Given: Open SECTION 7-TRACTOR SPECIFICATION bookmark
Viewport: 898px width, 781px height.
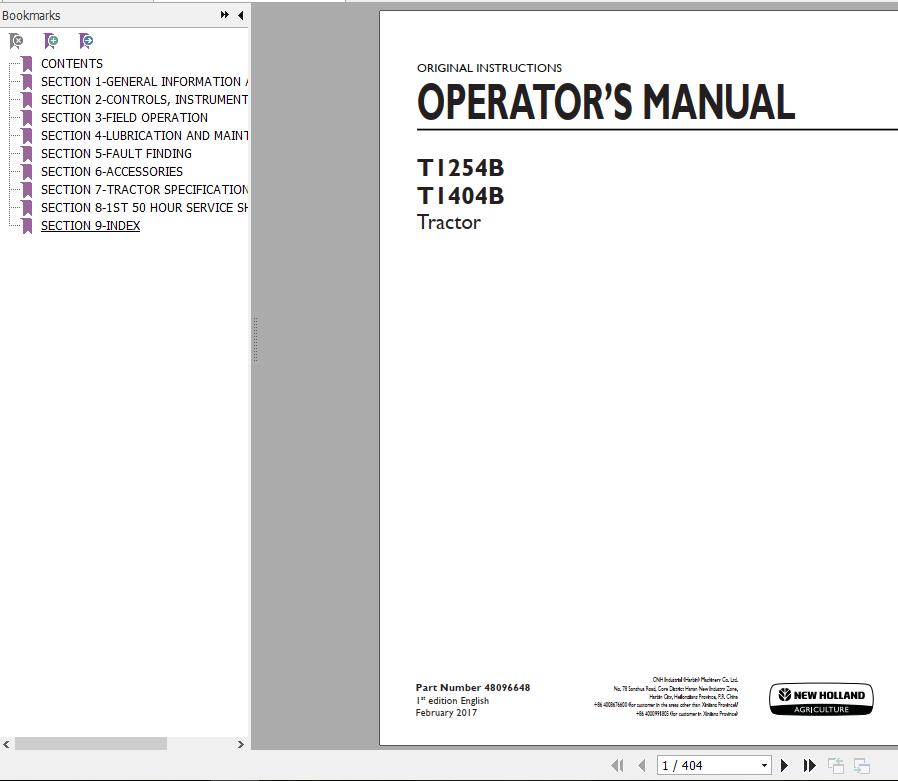Looking at the screenshot, I should coord(144,190).
